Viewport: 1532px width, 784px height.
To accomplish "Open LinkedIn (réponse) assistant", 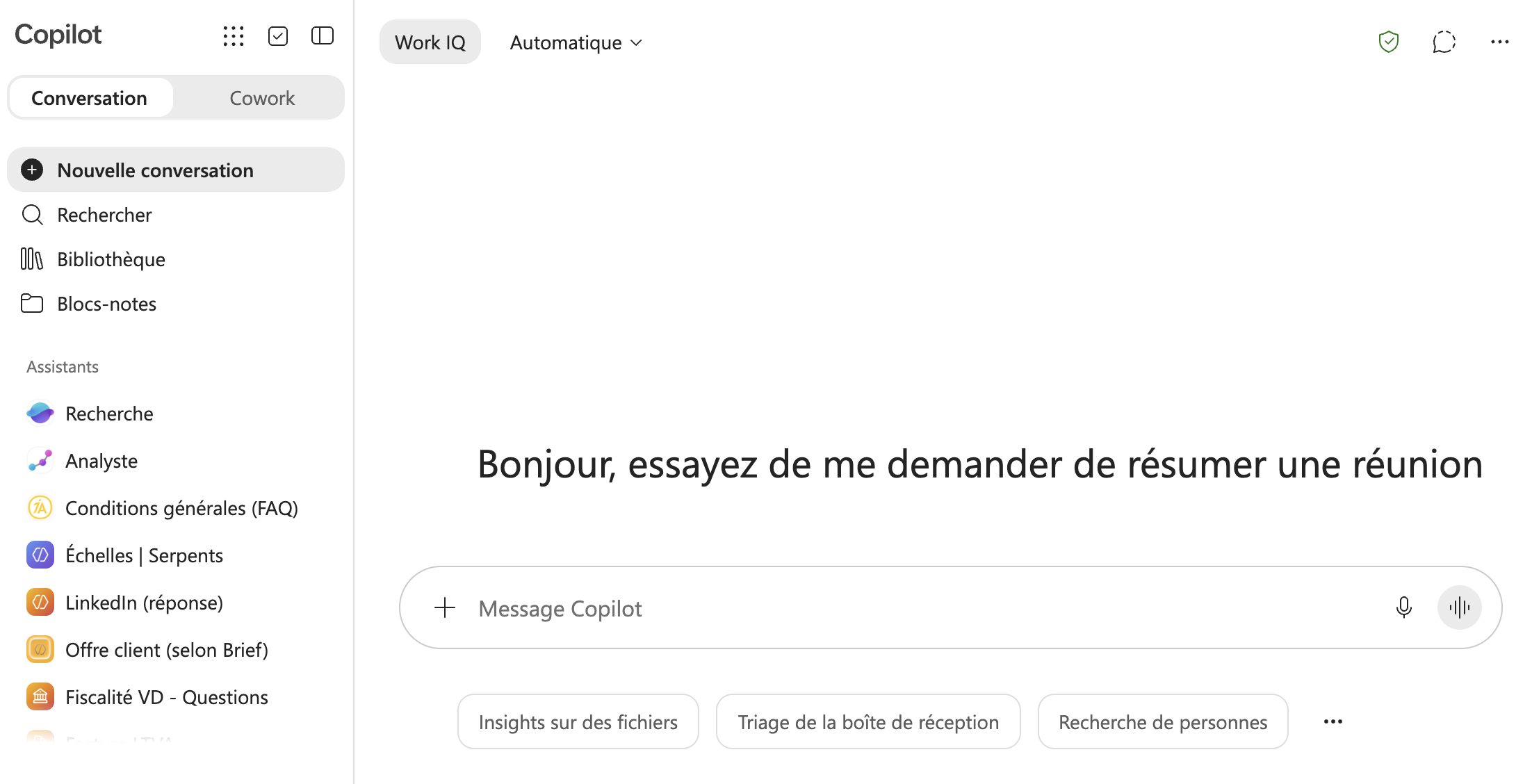I will click(x=176, y=603).
